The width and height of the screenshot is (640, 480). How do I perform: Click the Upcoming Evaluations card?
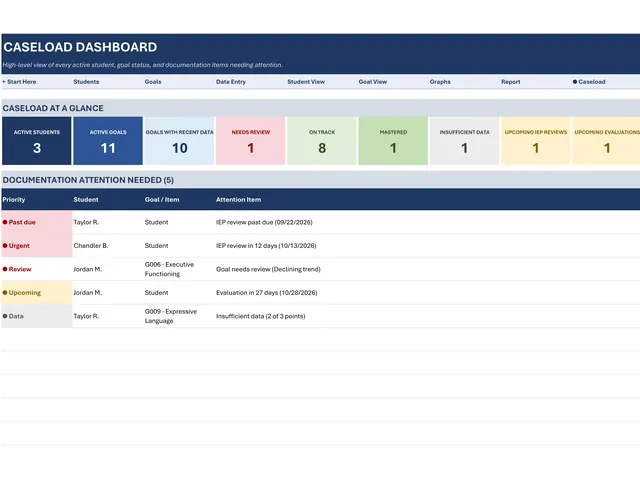click(x=607, y=141)
